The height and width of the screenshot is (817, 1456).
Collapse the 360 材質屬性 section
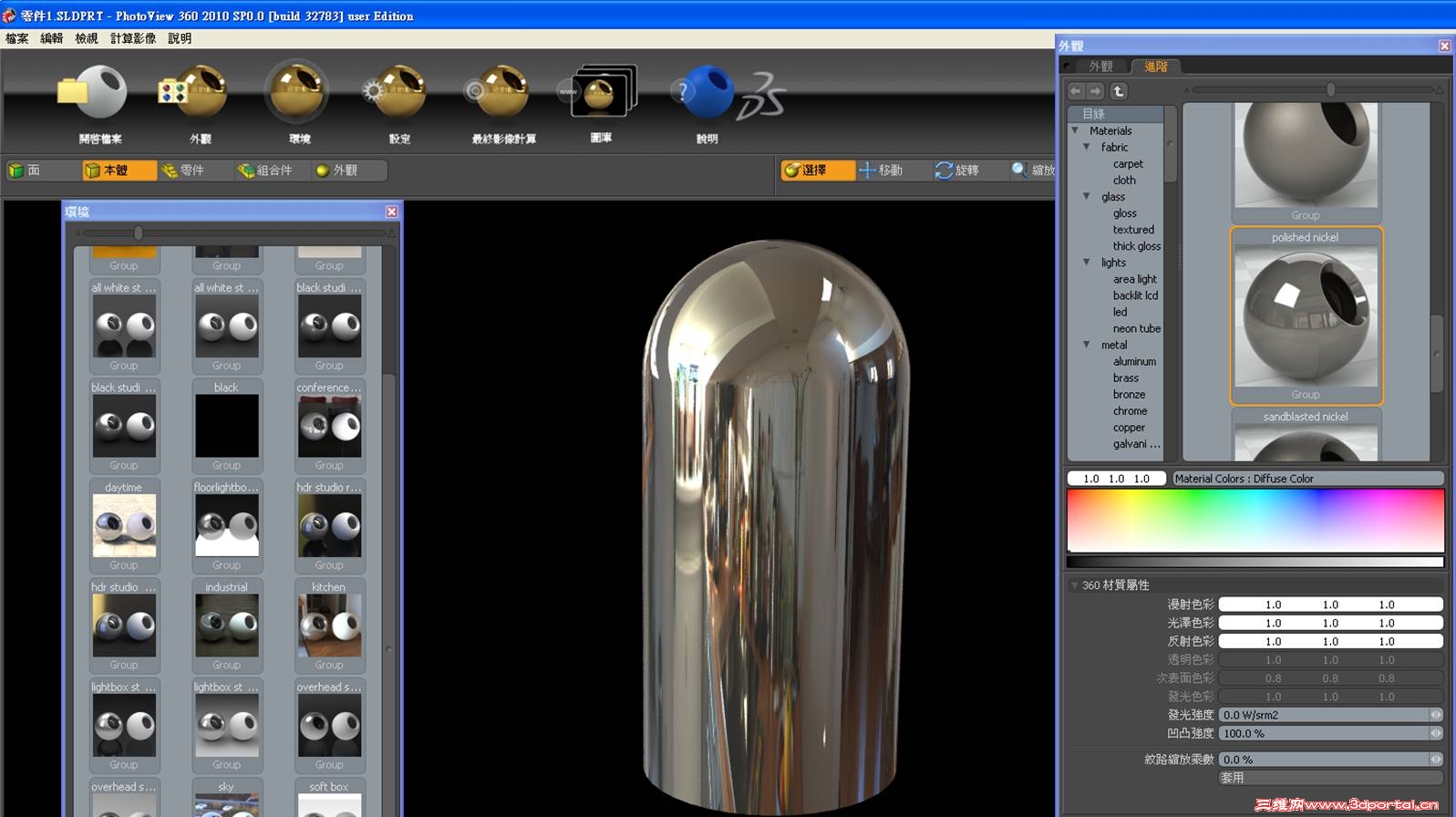(1075, 585)
